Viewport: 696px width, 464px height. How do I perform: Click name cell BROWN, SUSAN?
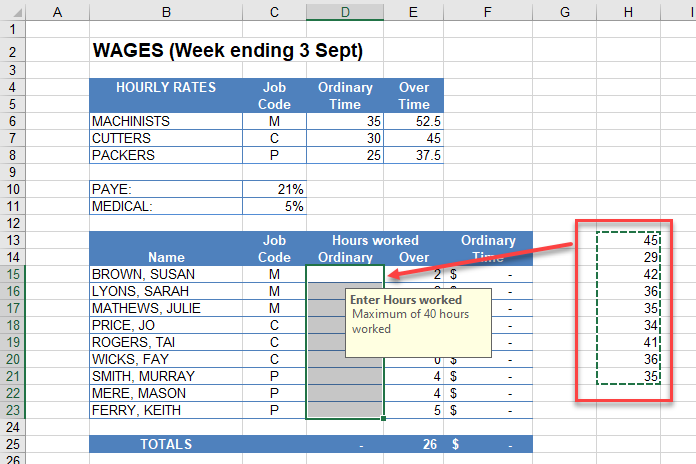[165, 274]
